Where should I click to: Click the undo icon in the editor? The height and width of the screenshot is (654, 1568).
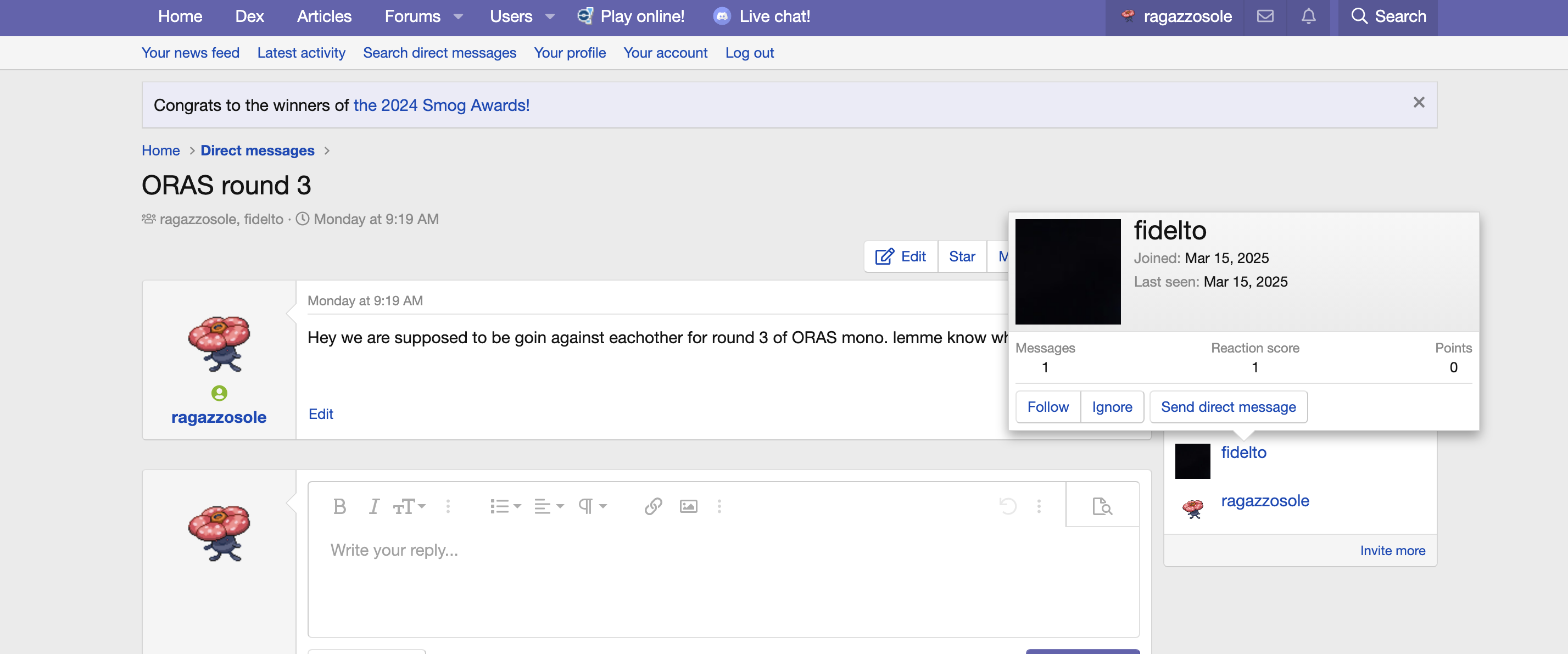pyautogui.click(x=1007, y=506)
